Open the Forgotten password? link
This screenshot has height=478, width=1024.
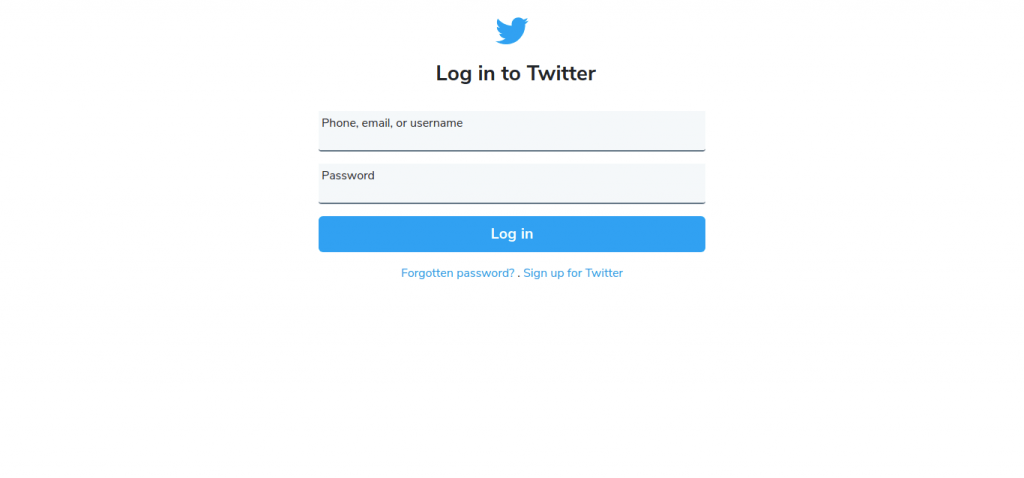point(457,273)
